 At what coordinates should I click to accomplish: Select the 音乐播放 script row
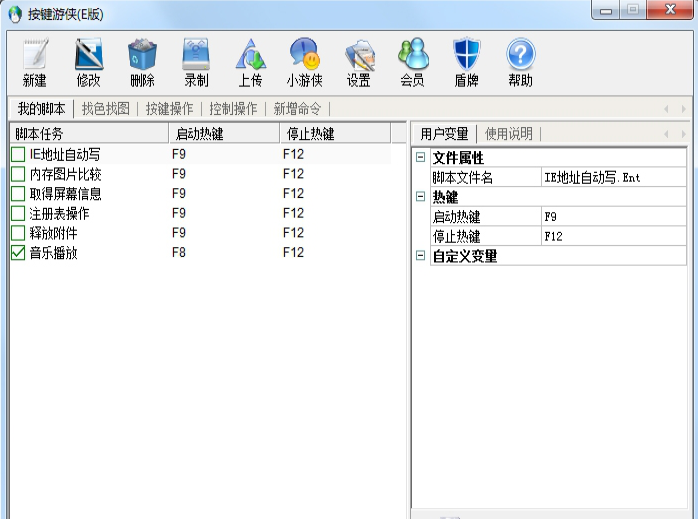point(200,252)
